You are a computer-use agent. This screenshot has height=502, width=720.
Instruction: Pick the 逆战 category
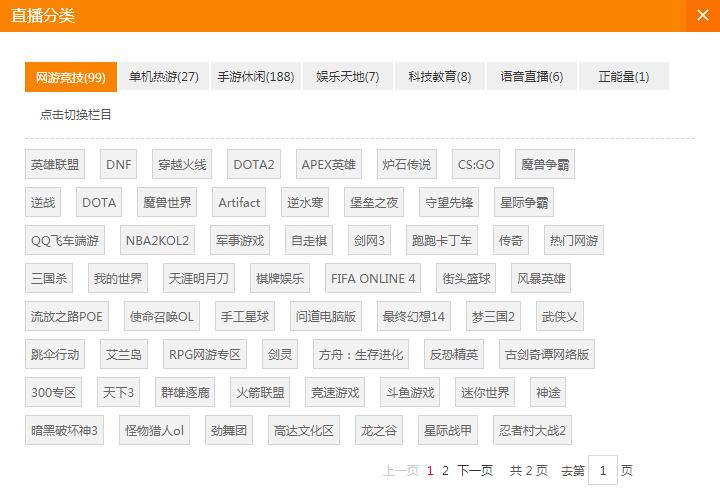(43, 202)
